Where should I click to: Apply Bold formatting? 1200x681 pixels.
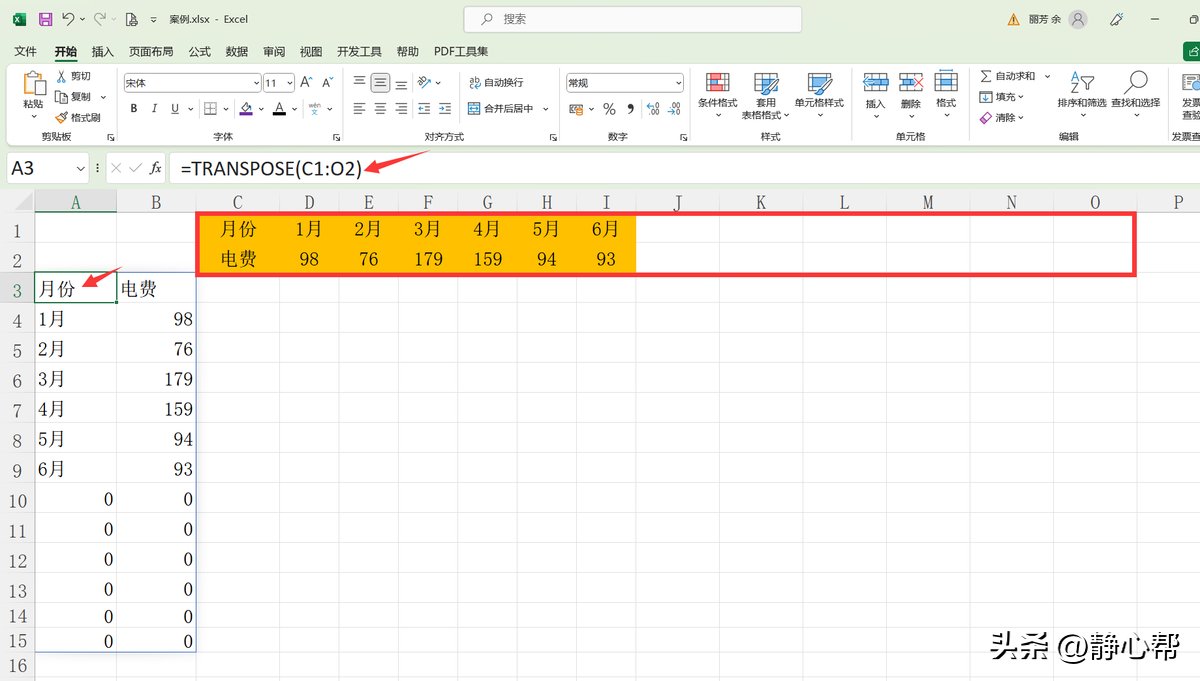[132, 109]
